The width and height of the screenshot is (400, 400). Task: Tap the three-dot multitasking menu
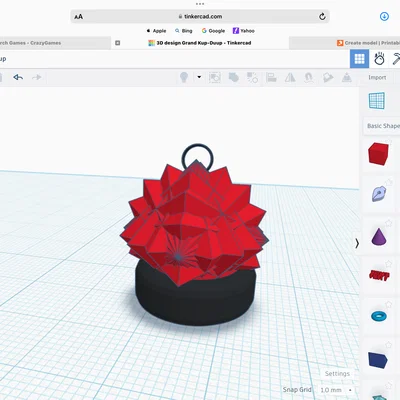pos(200,4)
